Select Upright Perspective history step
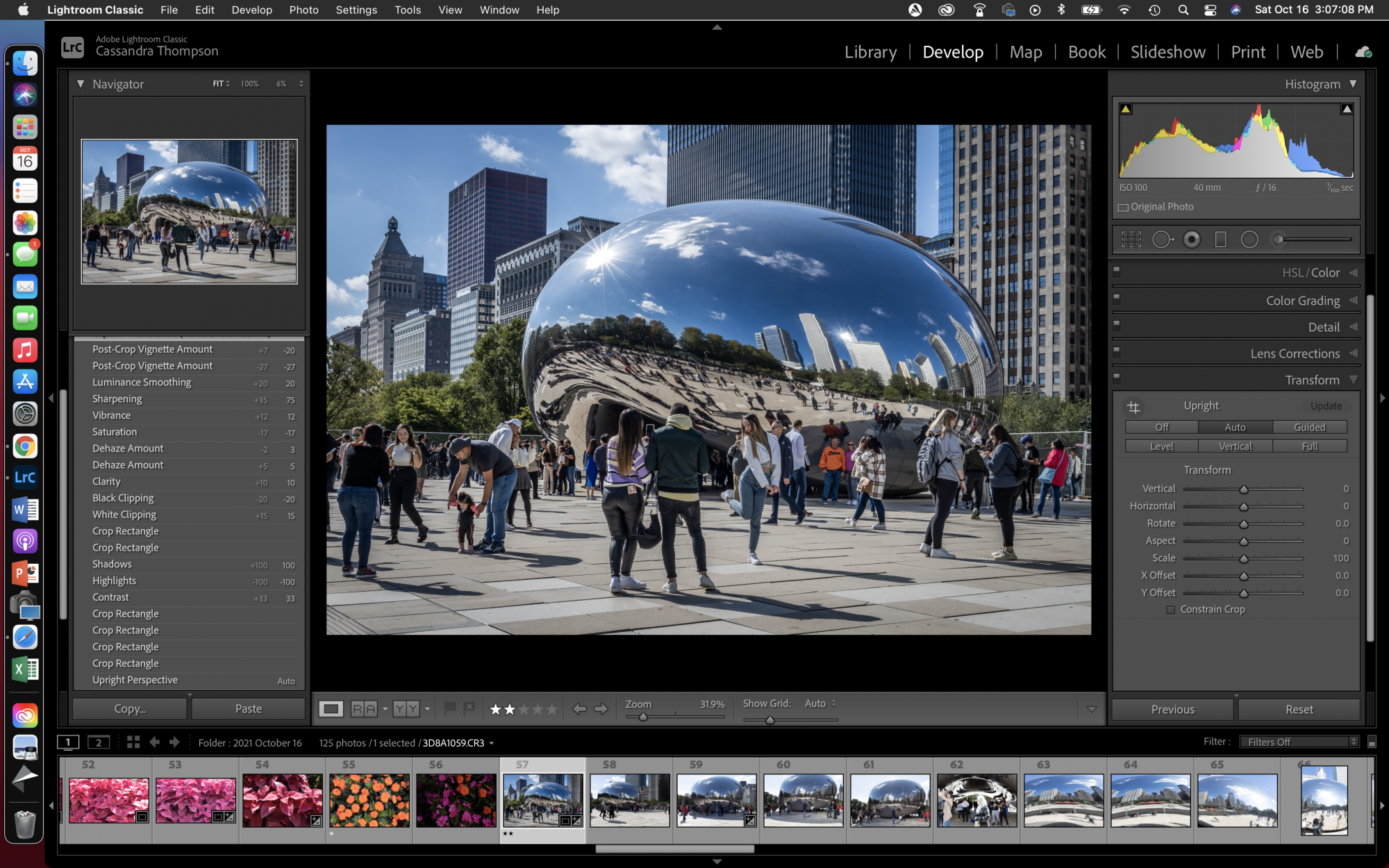The width and height of the screenshot is (1389, 868). 190,681
